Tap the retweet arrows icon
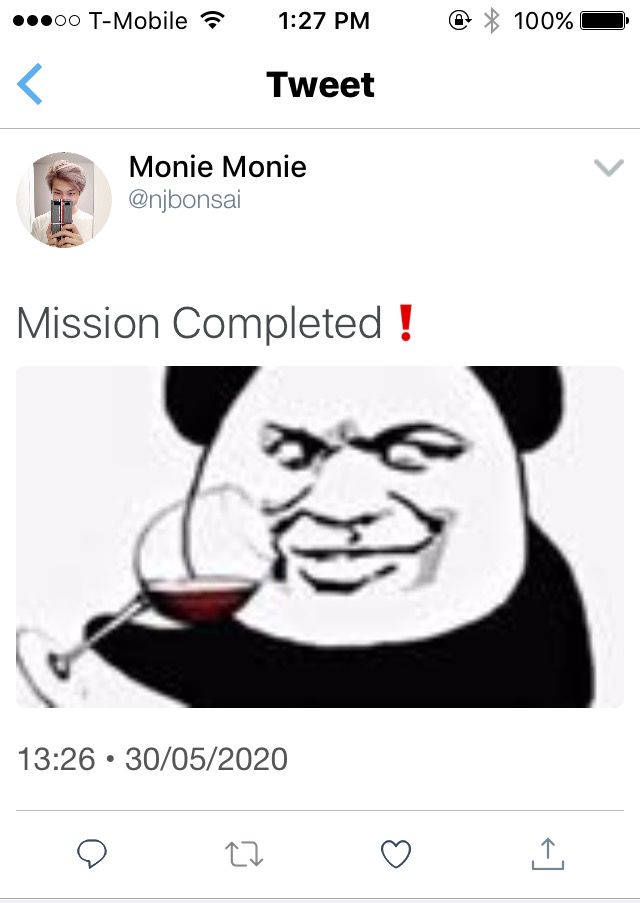Image resolution: width=640 pixels, height=903 pixels. coord(244,854)
